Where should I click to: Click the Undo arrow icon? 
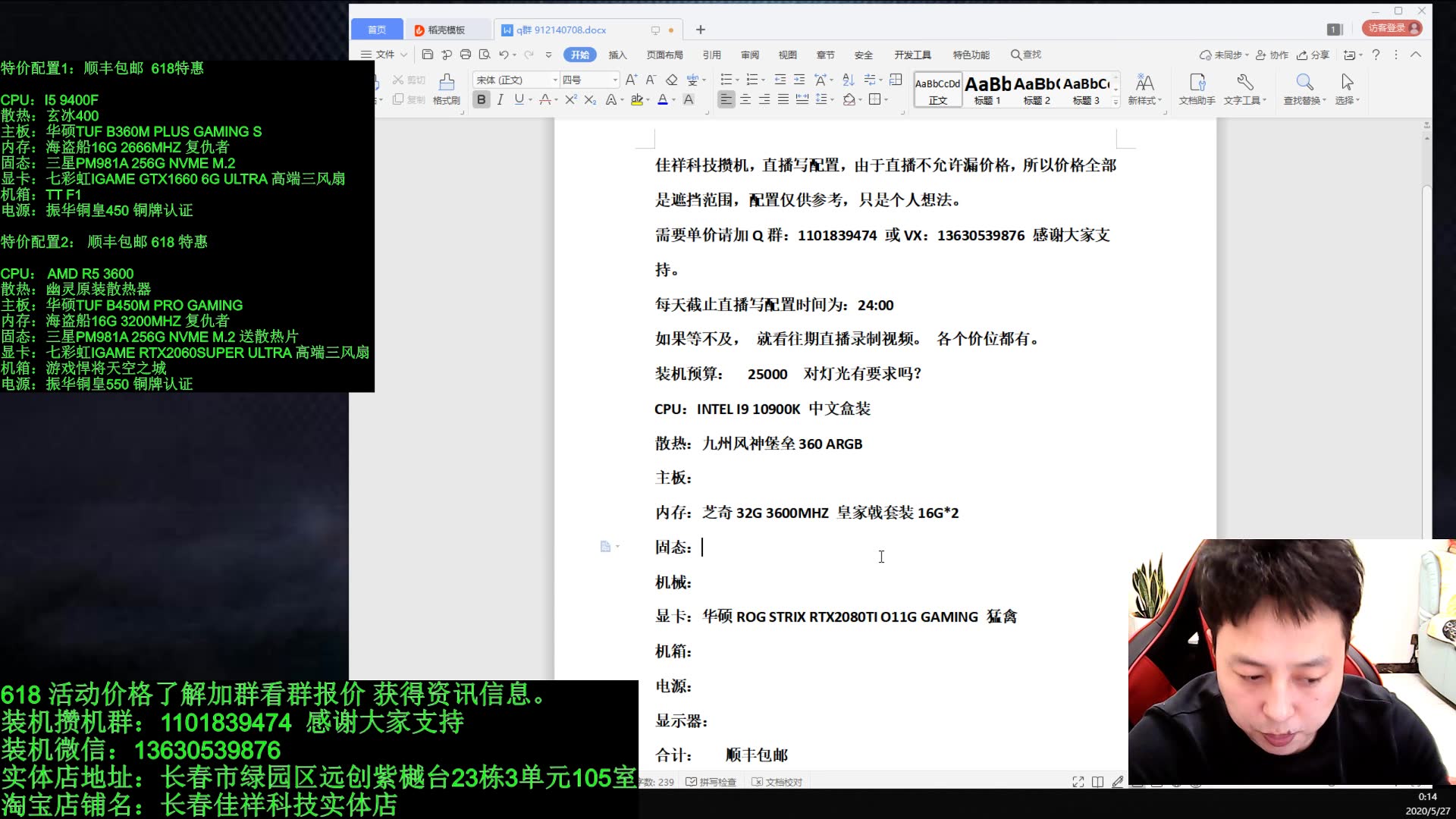pos(504,55)
